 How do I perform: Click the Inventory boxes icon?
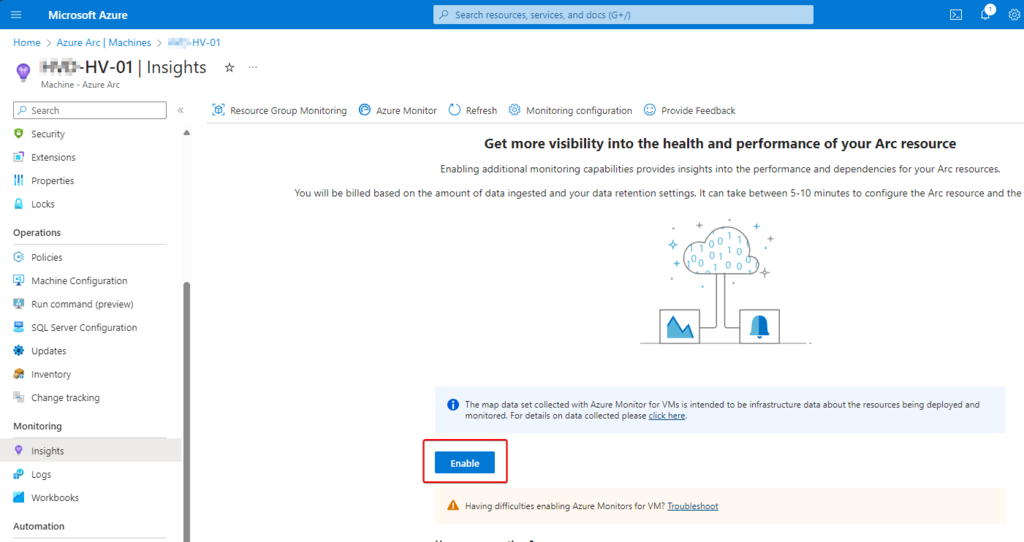[x=18, y=374]
